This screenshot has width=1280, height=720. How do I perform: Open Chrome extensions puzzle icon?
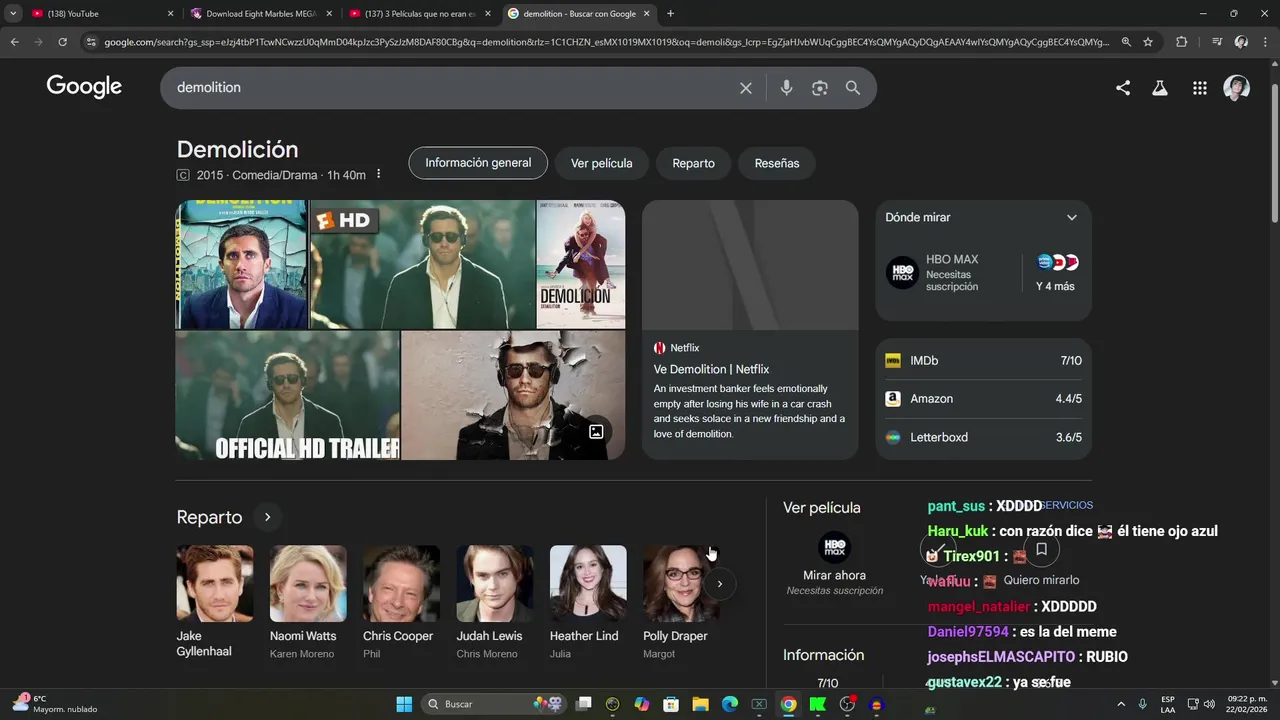pos(1182,42)
